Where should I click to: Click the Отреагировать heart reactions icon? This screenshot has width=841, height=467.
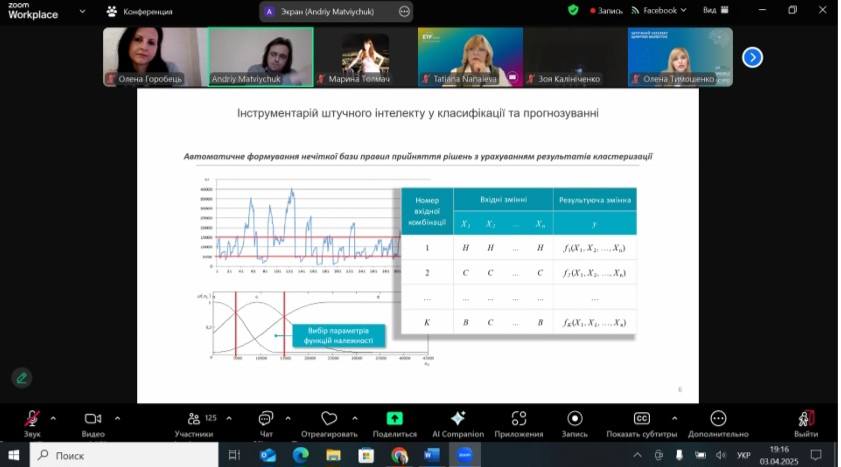point(329,418)
